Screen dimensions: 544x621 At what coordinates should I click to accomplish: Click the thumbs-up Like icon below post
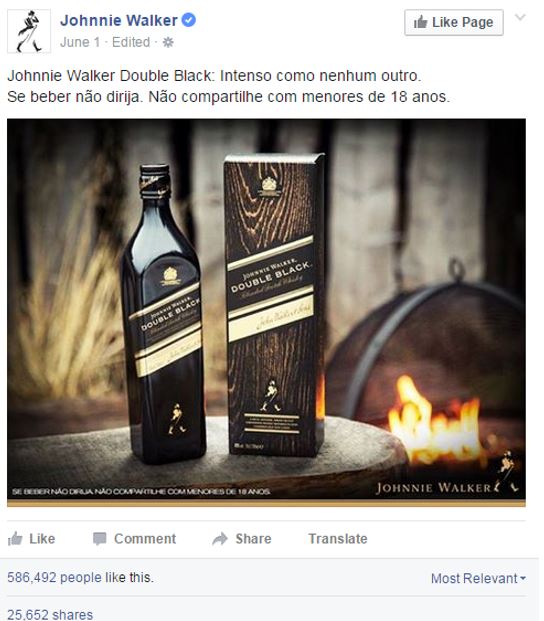point(15,538)
